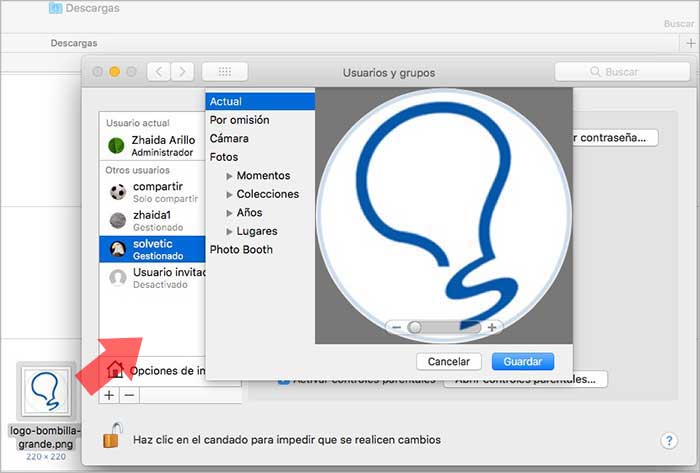Click Momentos under Fotos
Screen dimensions: 700x473
(x=263, y=176)
